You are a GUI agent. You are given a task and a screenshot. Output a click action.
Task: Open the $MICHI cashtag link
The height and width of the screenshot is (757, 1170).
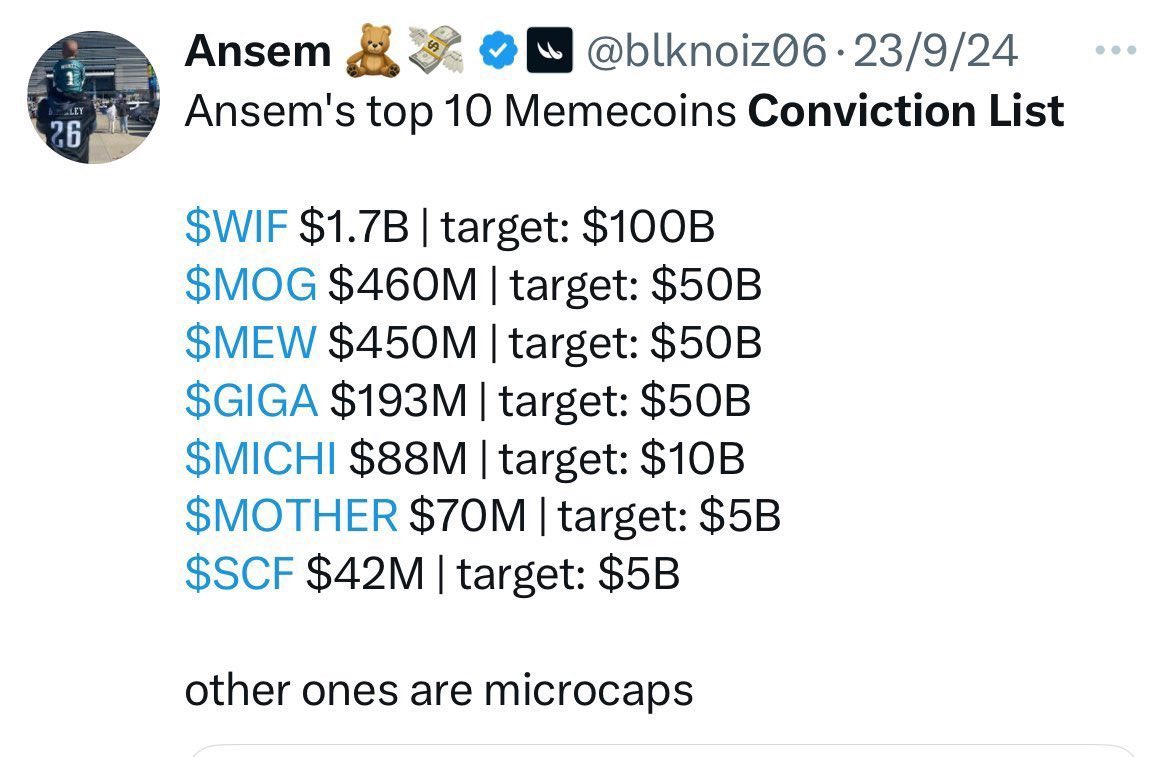pyautogui.click(x=260, y=459)
